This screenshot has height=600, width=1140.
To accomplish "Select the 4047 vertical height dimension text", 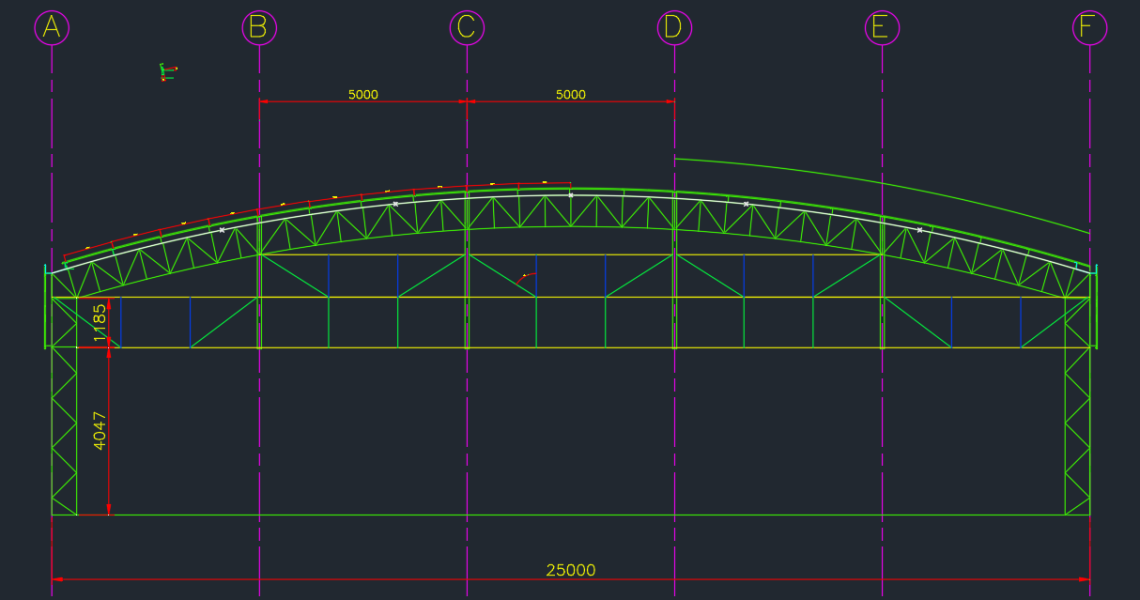I will click(x=99, y=430).
